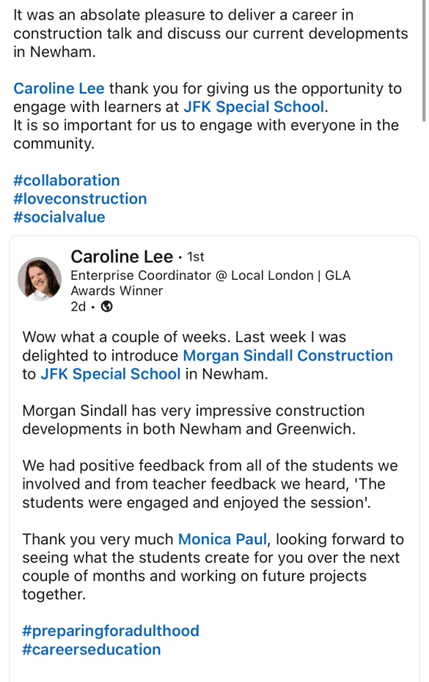Click the 1st connection degree badge
The height and width of the screenshot is (682, 429).
tap(196, 257)
